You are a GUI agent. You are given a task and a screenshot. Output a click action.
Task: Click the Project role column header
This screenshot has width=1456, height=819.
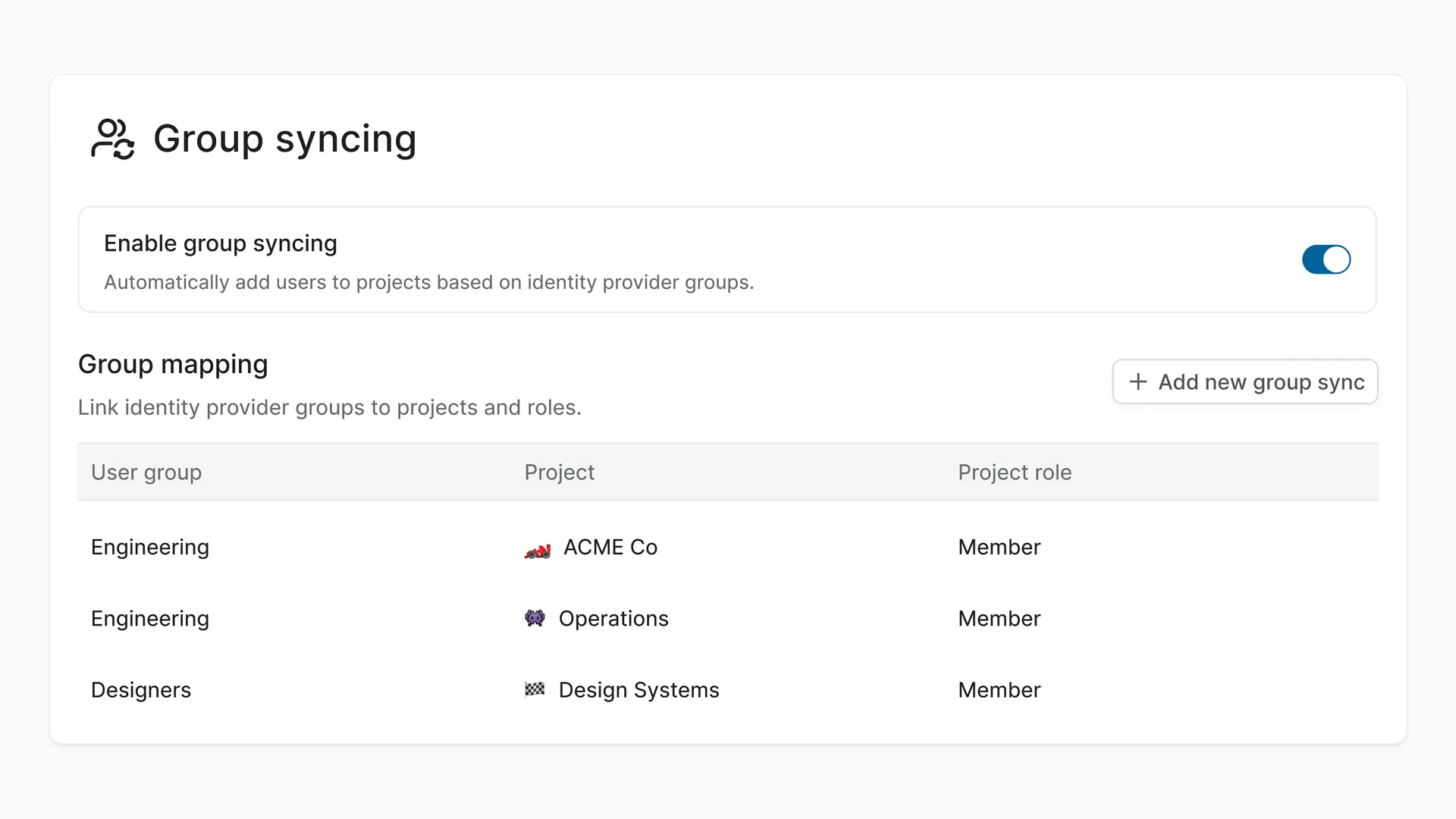pyautogui.click(x=1015, y=472)
